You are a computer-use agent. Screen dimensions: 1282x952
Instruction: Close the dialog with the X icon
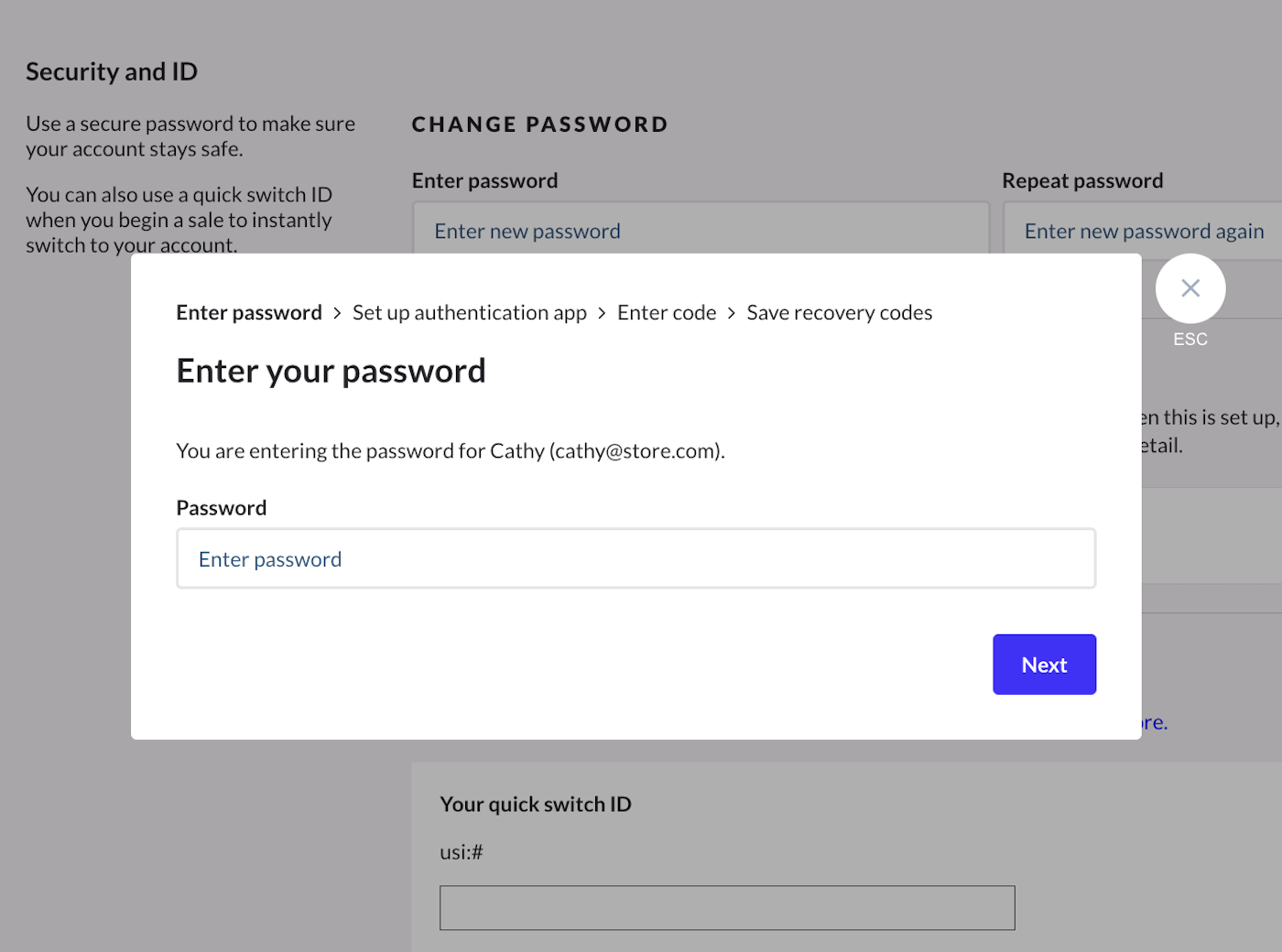click(x=1190, y=288)
